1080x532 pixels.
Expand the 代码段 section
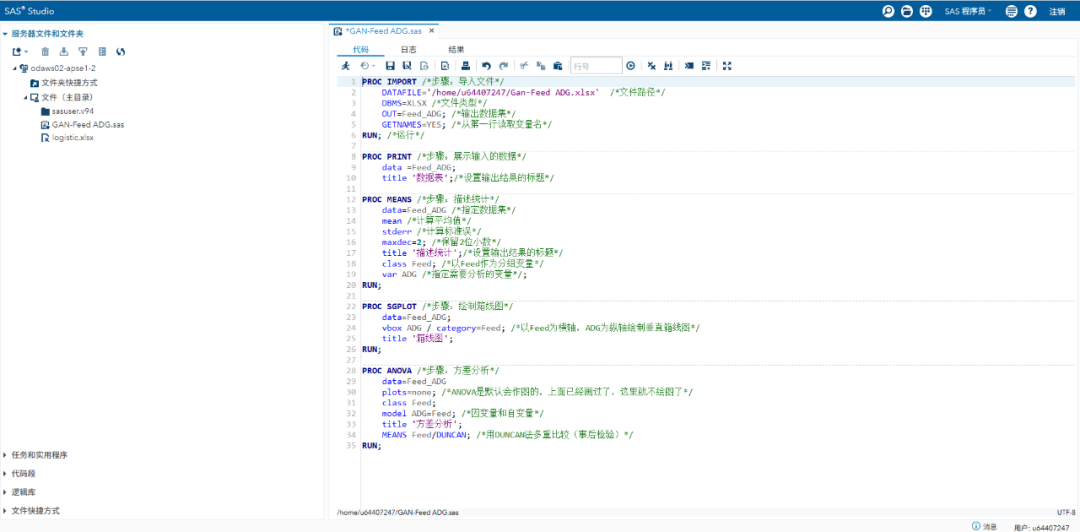(23, 473)
